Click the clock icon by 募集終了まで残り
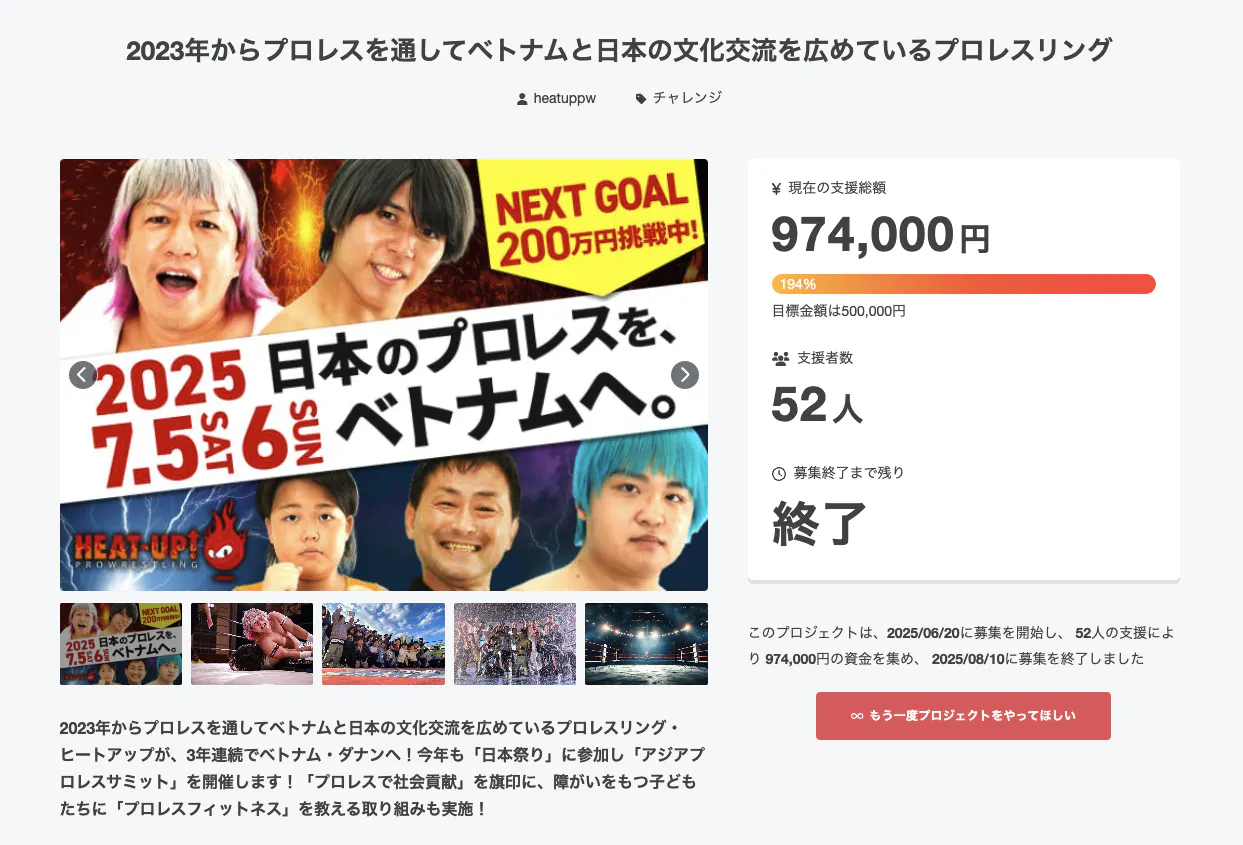 [780, 473]
